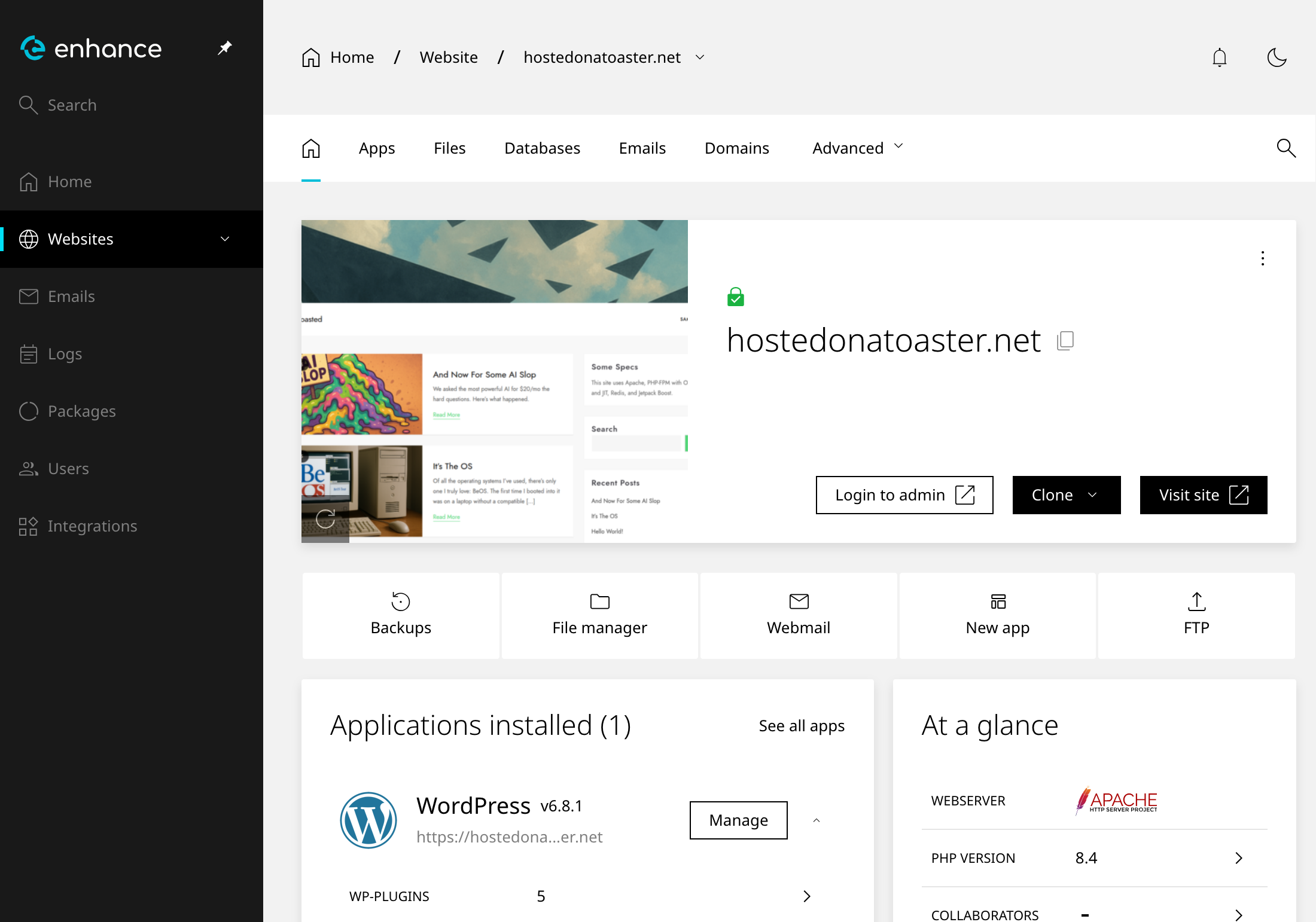Open the website search magnifier icon
Screen dimensions: 1316x922
coord(1285,148)
